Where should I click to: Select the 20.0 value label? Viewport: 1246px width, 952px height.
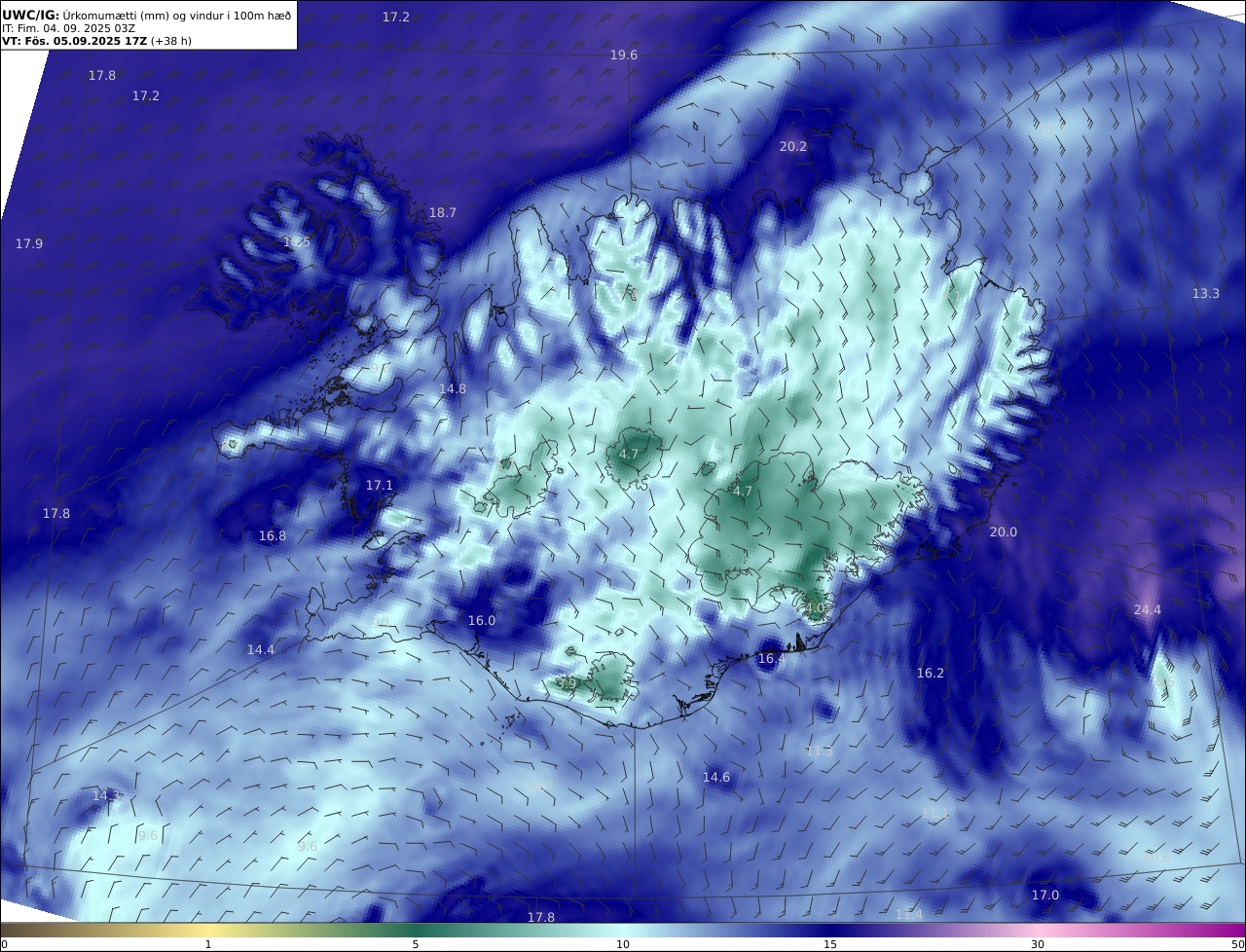pos(1004,531)
